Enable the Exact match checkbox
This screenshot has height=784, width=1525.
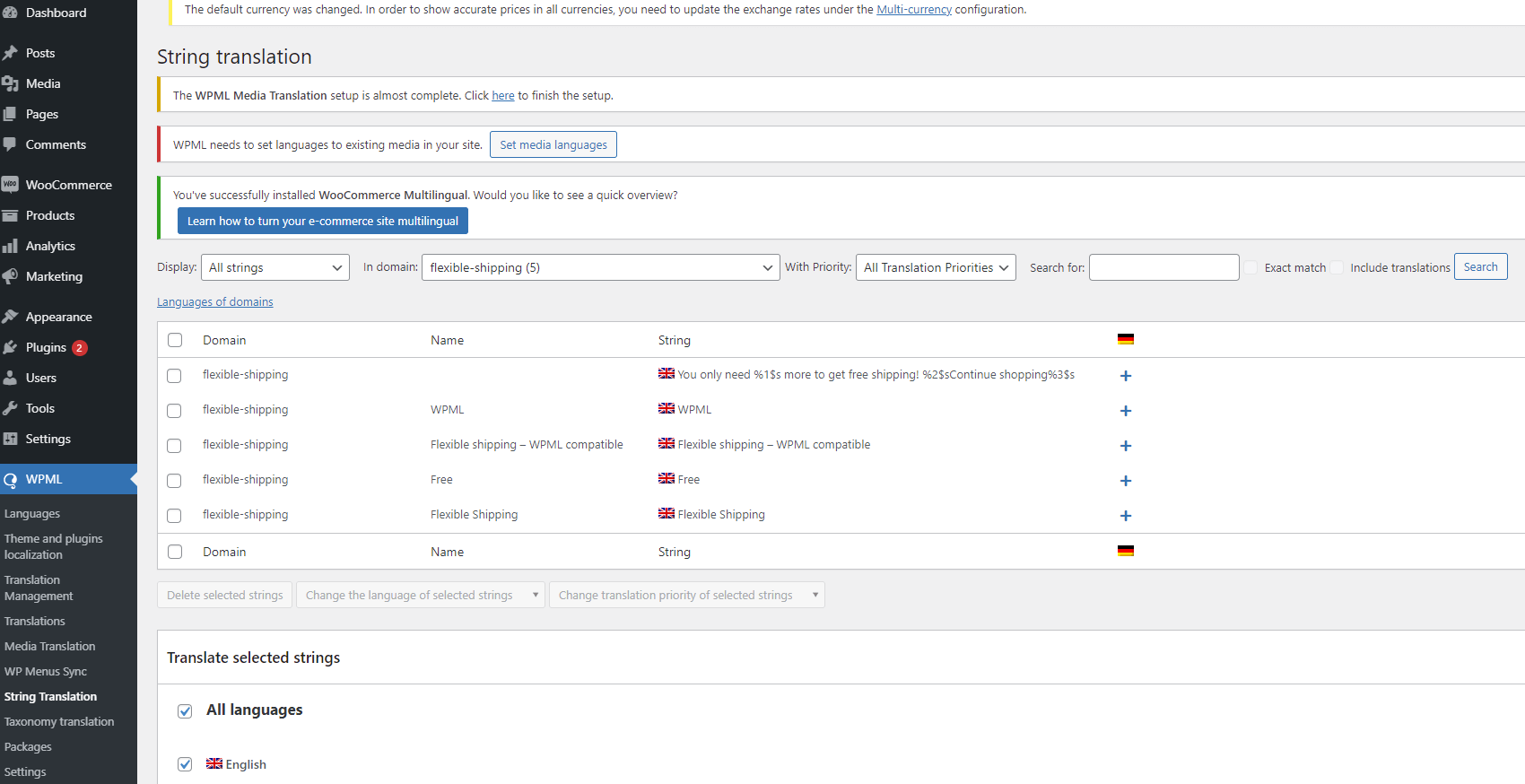tap(1250, 267)
